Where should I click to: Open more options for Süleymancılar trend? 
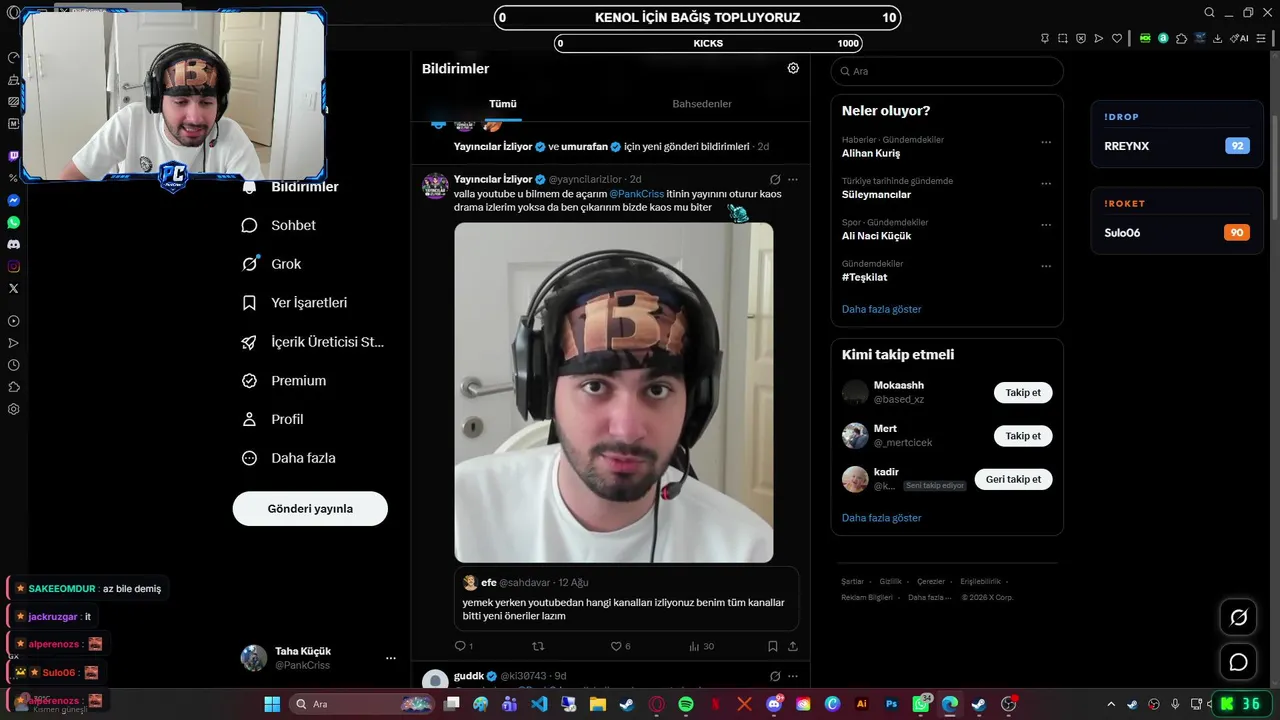click(1046, 184)
